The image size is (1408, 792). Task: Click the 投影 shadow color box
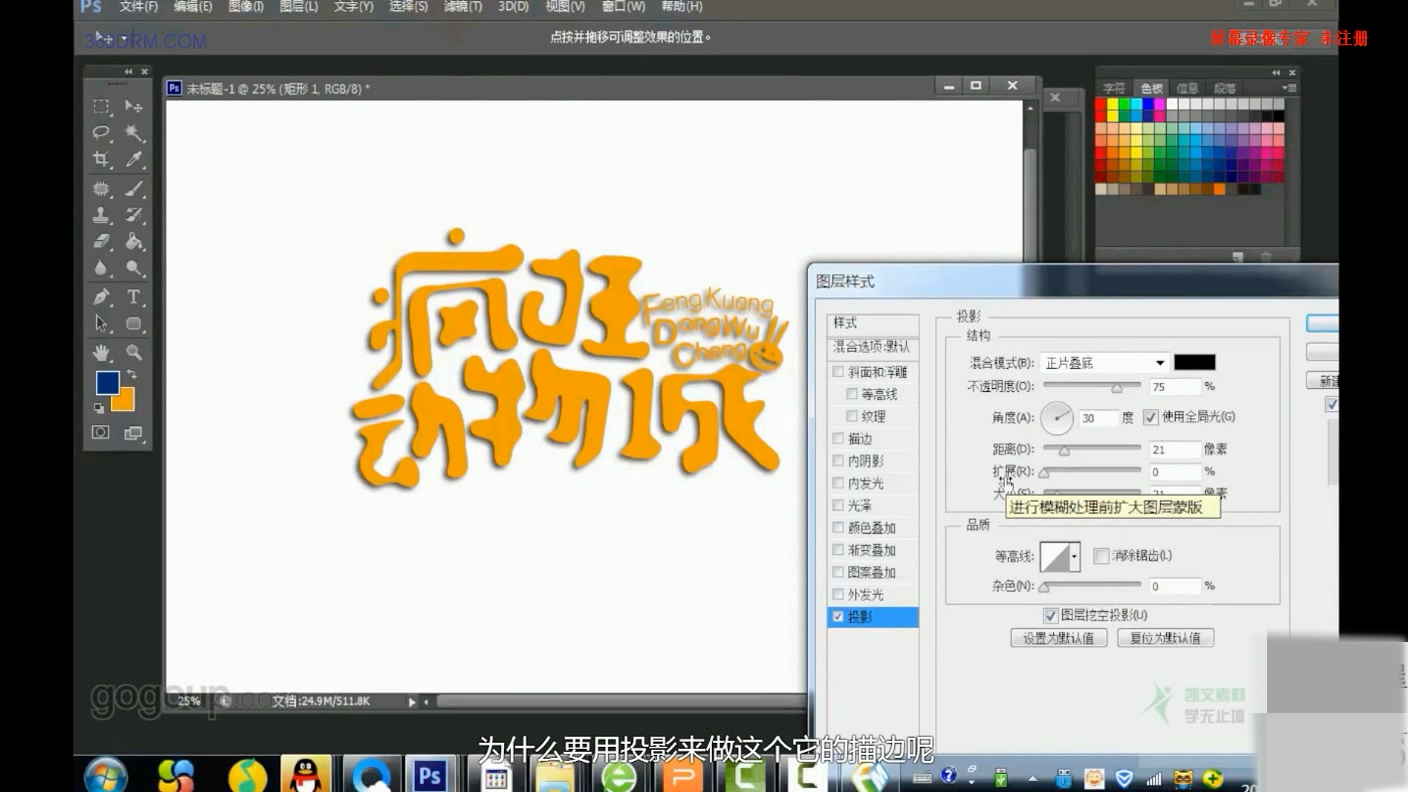1196,362
